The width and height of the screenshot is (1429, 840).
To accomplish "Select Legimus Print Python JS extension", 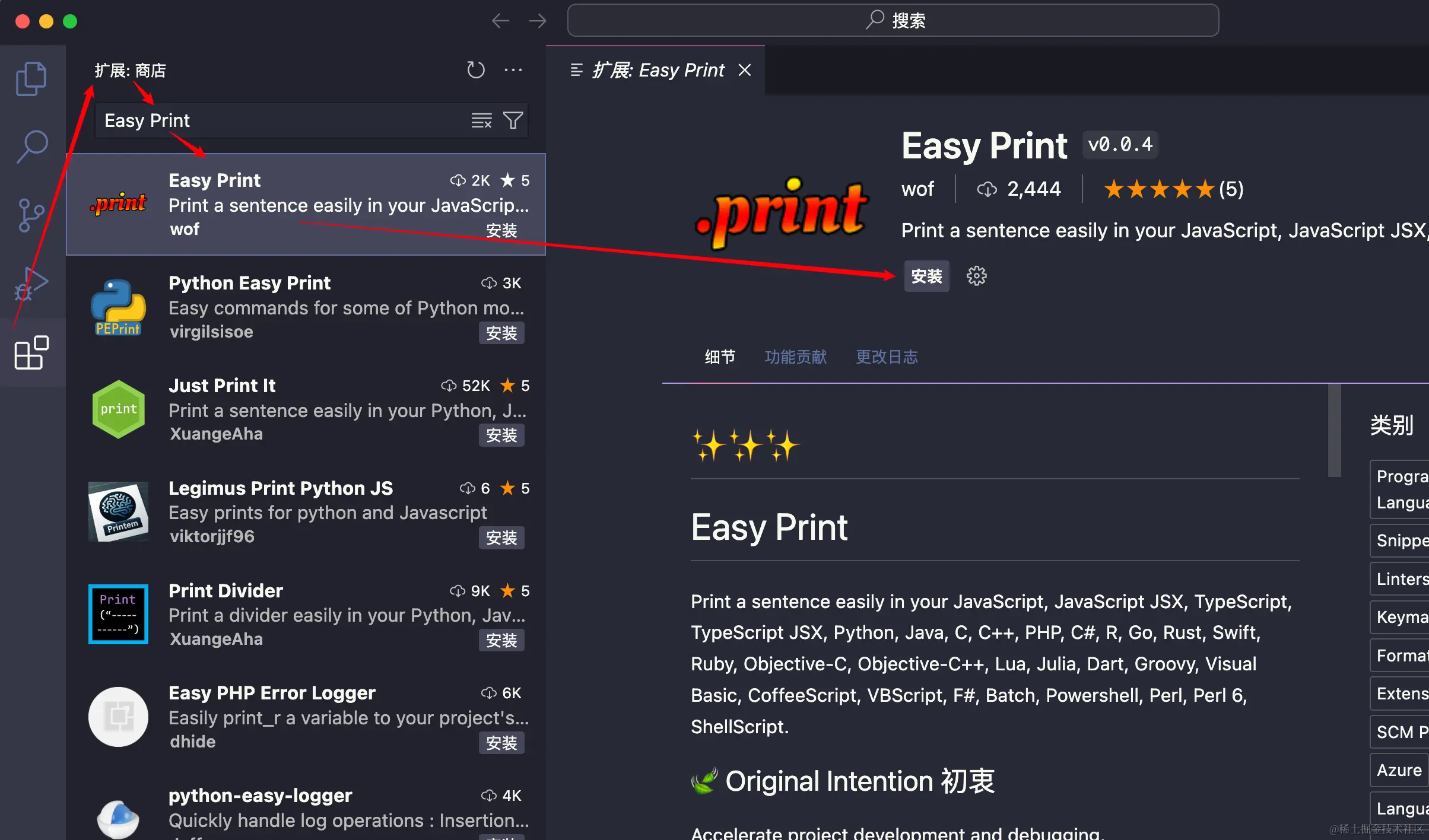I will click(x=306, y=512).
